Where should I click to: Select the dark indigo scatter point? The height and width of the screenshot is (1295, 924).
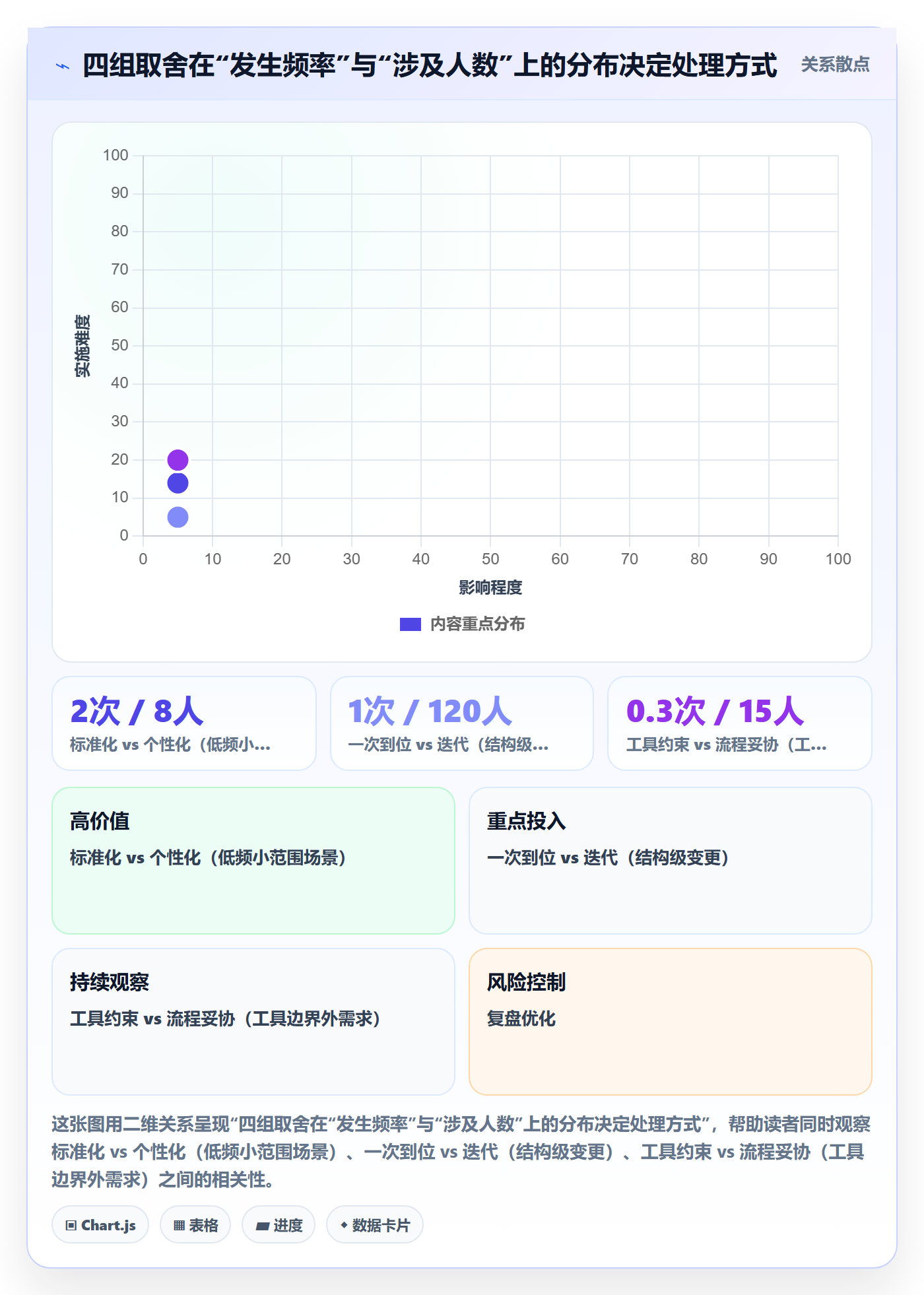point(178,483)
